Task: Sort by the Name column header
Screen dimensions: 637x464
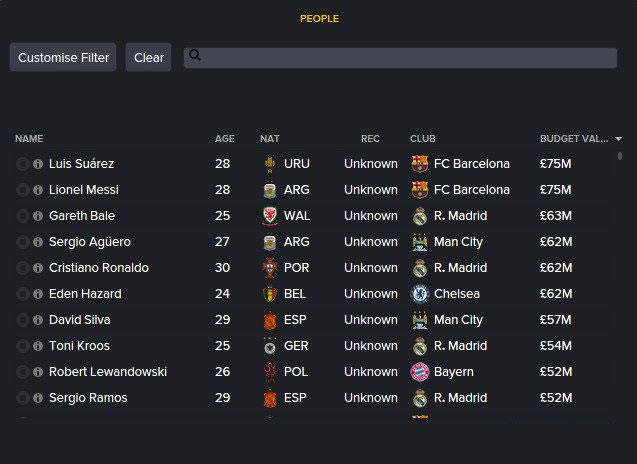Action: point(29,139)
